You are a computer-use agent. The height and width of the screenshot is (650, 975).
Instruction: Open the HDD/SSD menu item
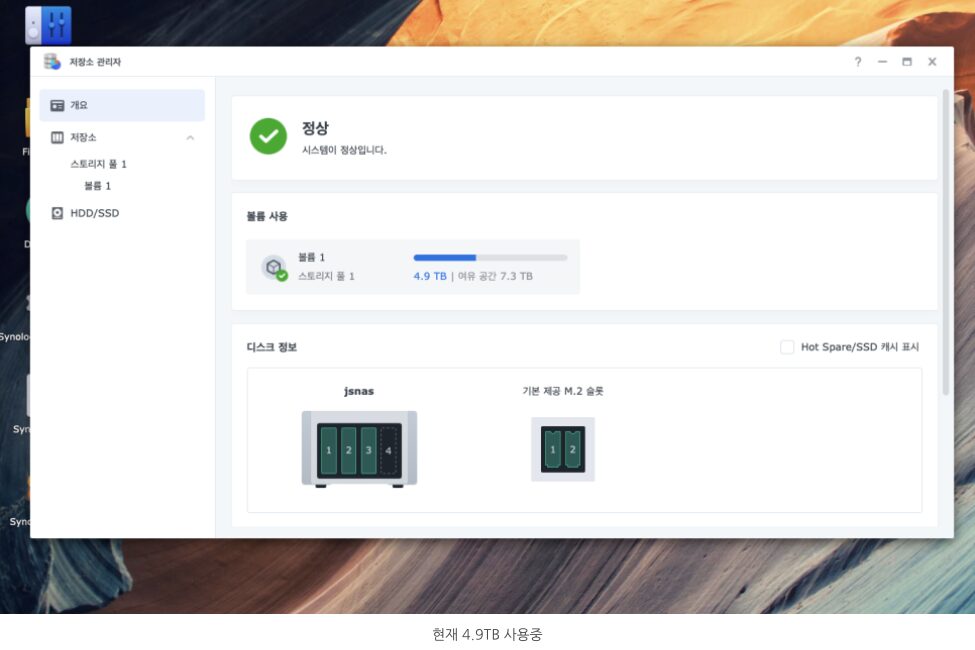[x=95, y=213]
